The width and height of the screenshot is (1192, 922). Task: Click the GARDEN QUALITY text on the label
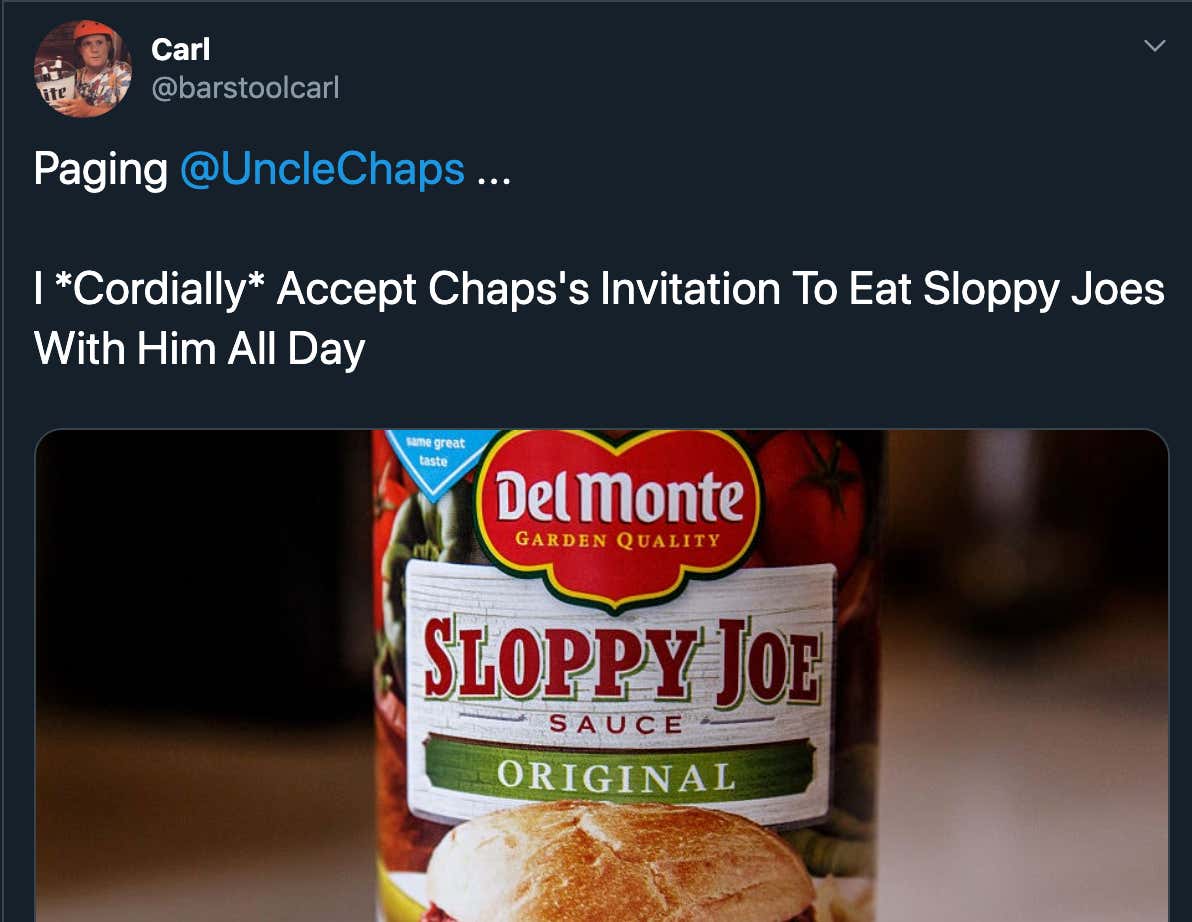click(x=617, y=540)
